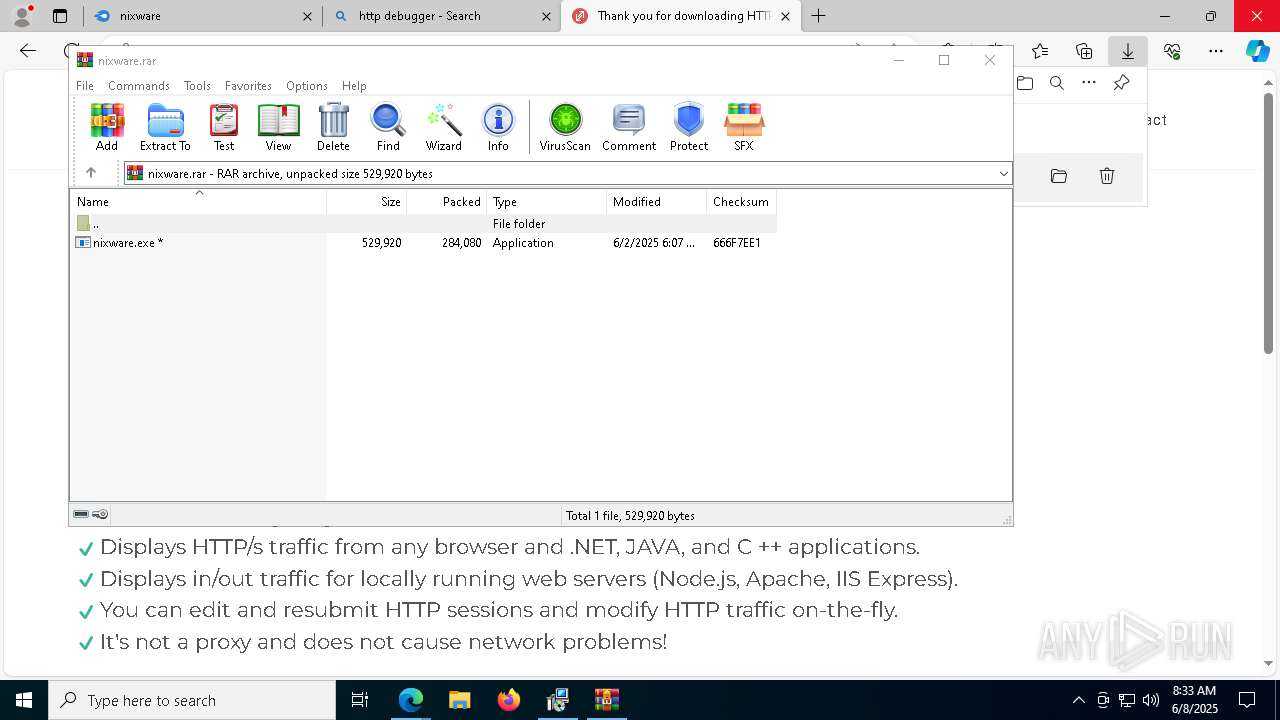The width and height of the screenshot is (1280, 720).
Task: Open the Find files tool
Action: [x=388, y=127]
